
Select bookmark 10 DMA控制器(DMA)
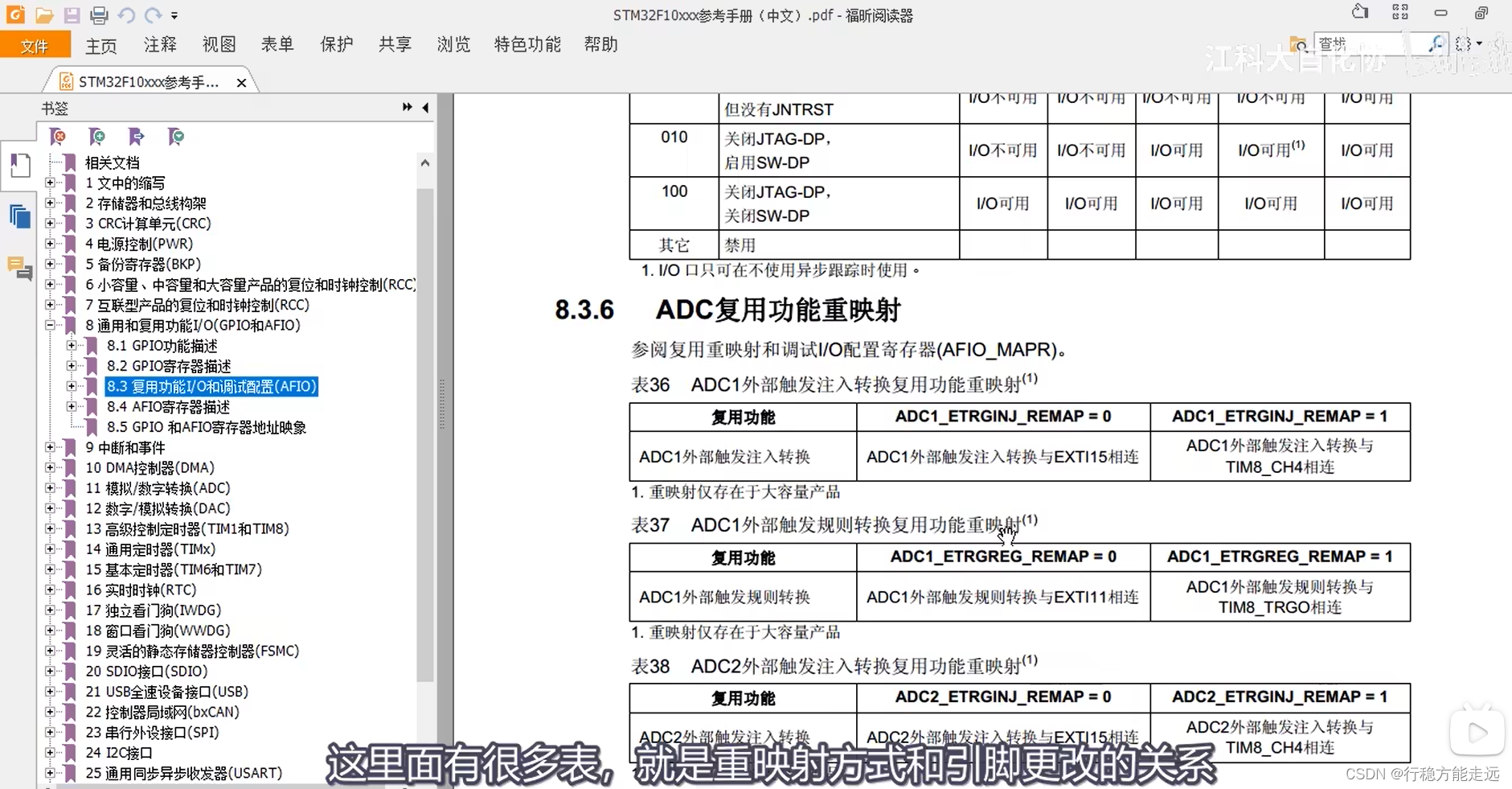150,467
